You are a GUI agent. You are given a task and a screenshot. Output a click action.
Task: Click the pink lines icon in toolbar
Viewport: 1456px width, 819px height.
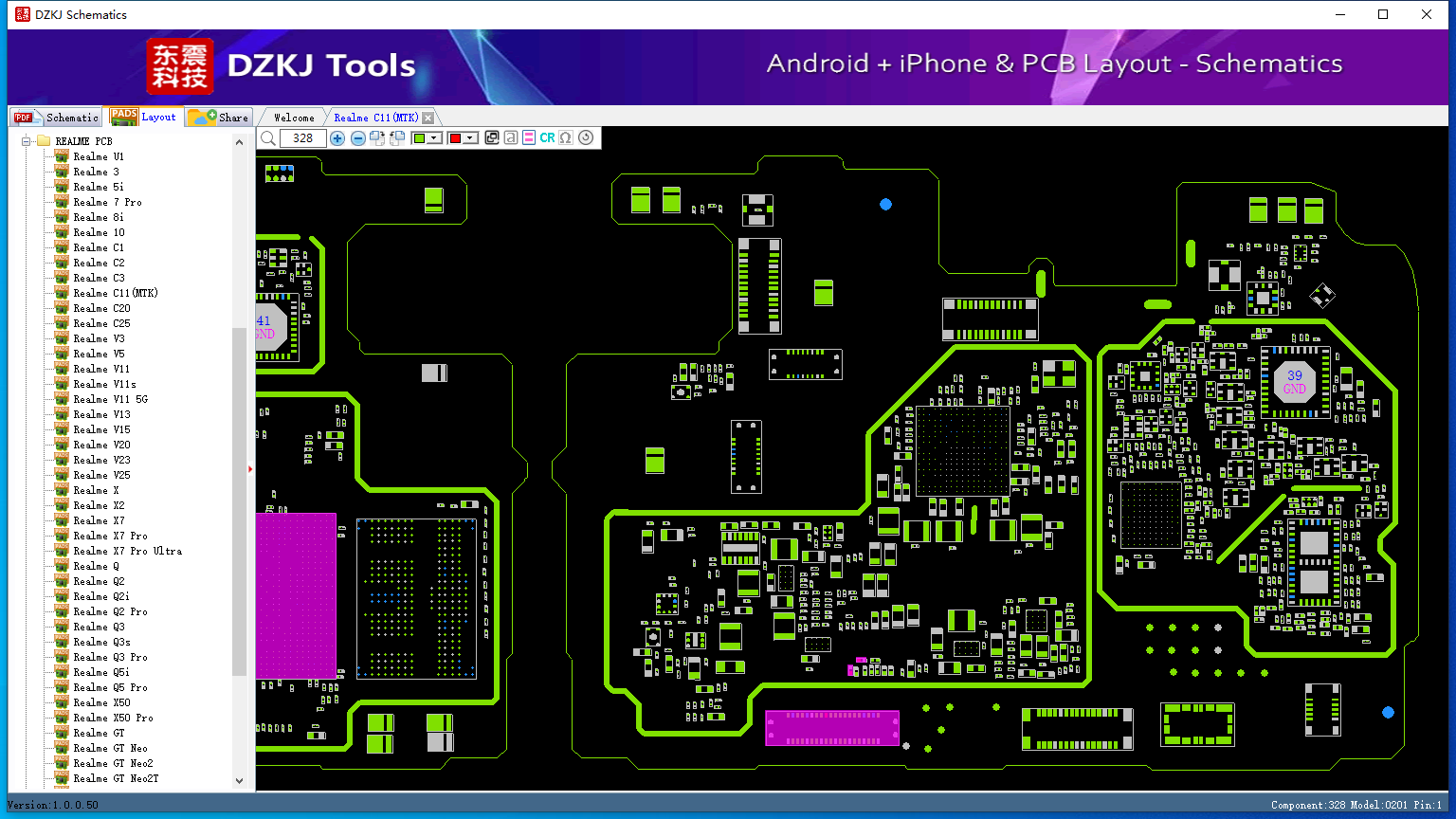click(529, 138)
